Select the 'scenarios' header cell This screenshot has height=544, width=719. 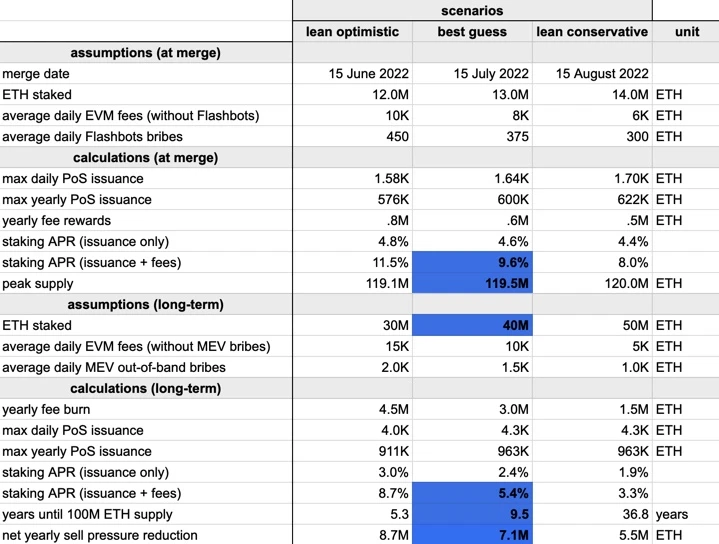472,10
